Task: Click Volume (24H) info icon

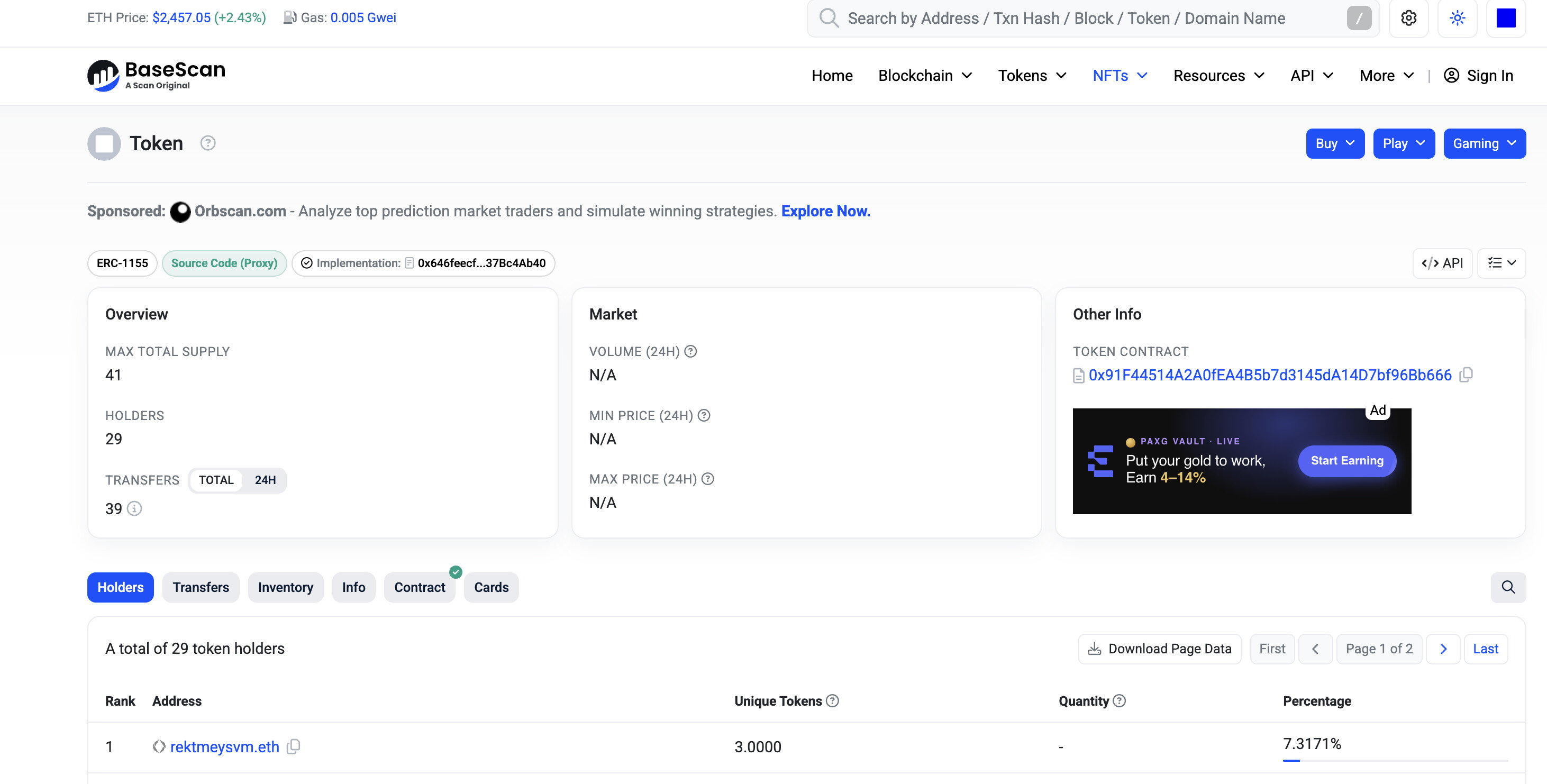Action: point(690,351)
